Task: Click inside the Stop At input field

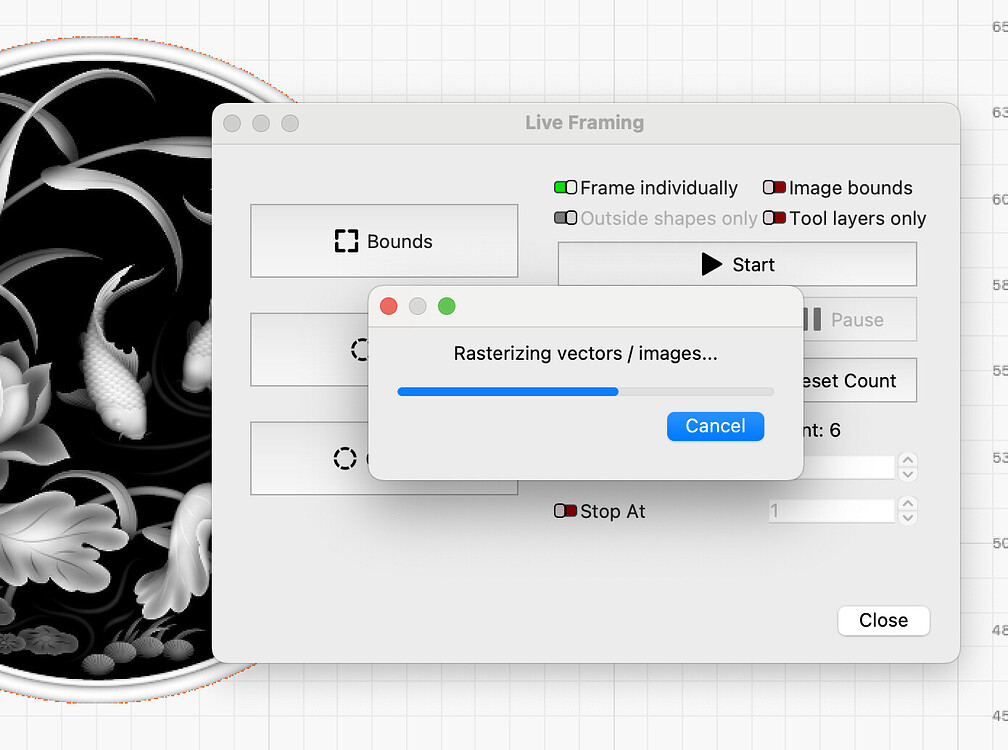Action: (x=831, y=511)
